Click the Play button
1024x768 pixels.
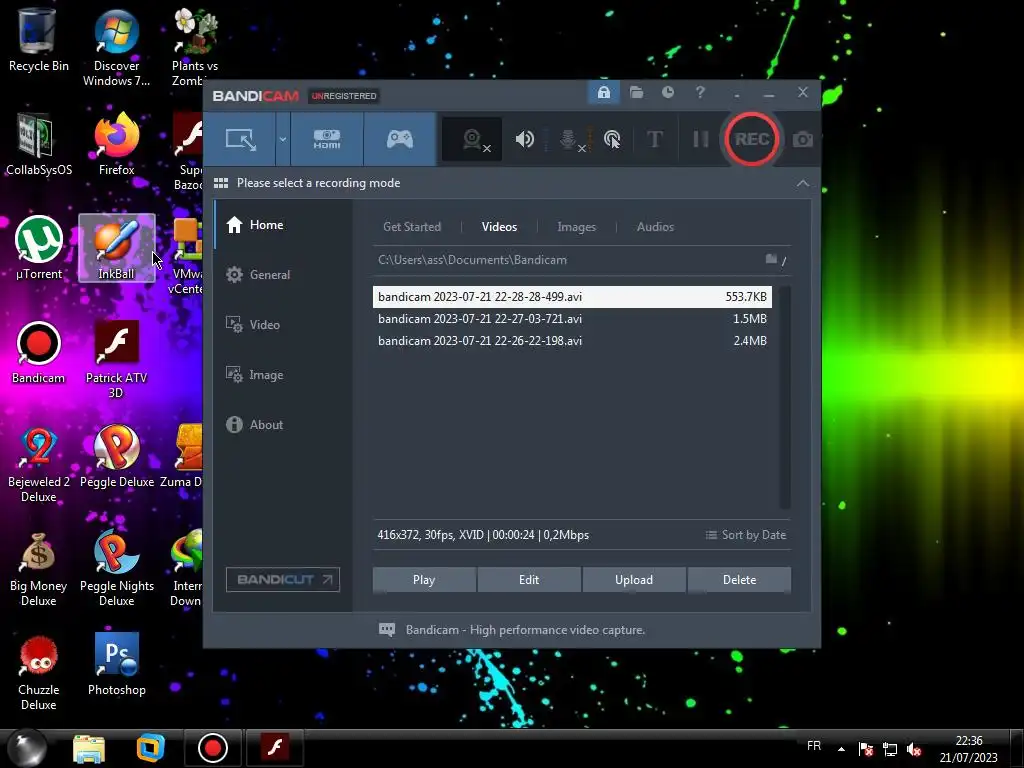coord(424,580)
